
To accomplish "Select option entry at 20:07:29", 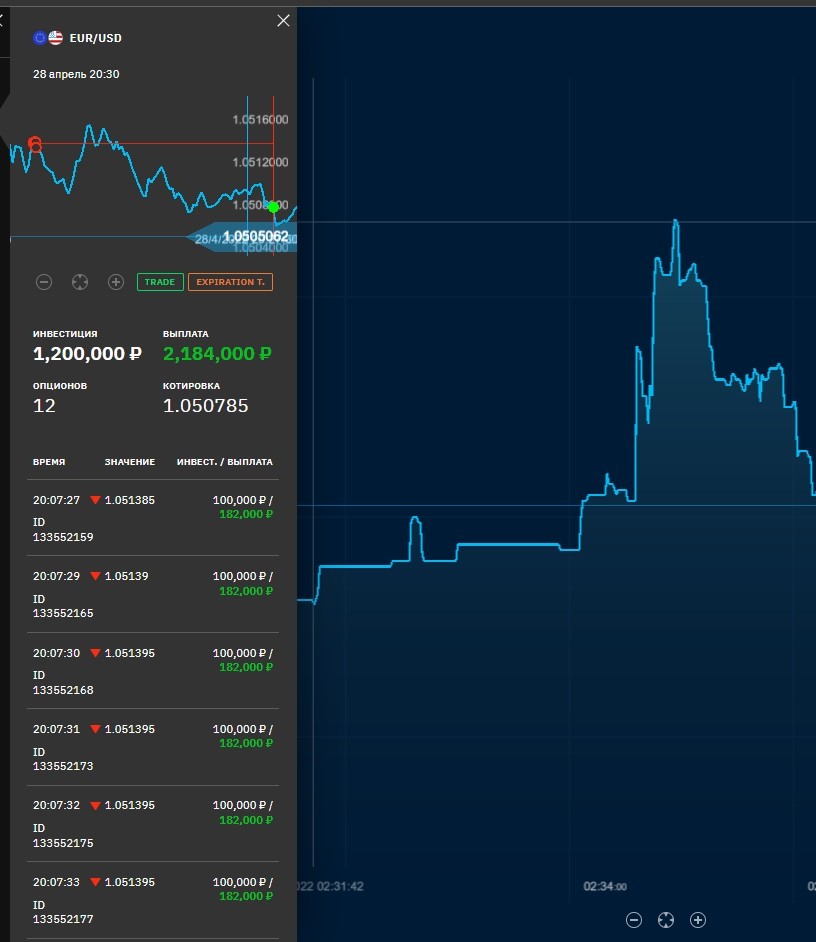I will 153,594.
